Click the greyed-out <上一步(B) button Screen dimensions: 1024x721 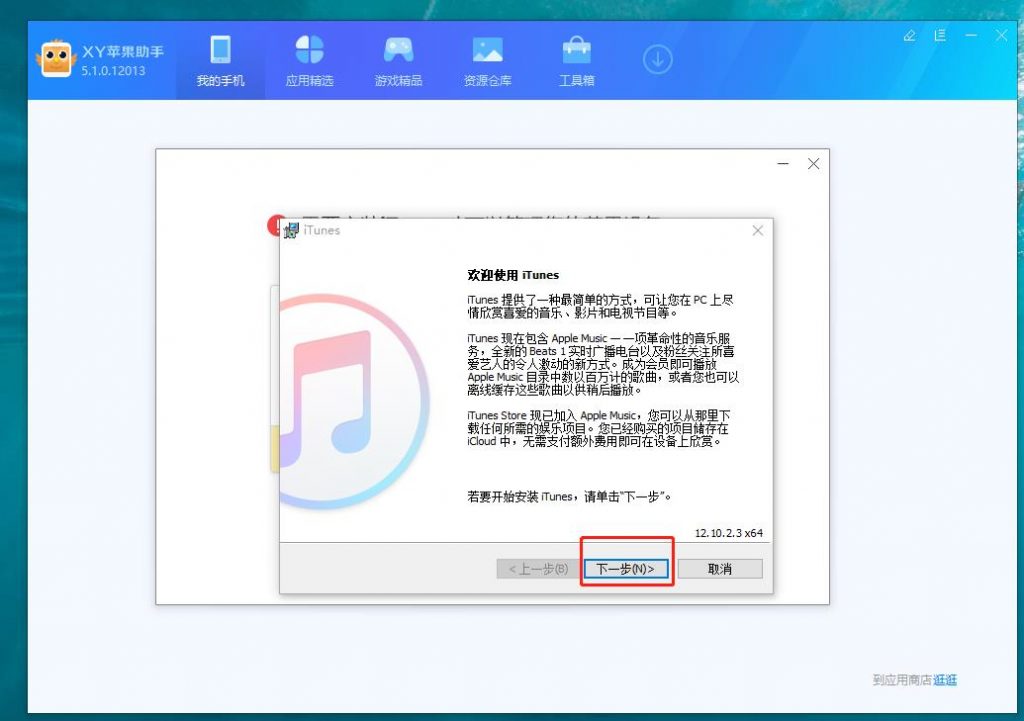point(538,569)
